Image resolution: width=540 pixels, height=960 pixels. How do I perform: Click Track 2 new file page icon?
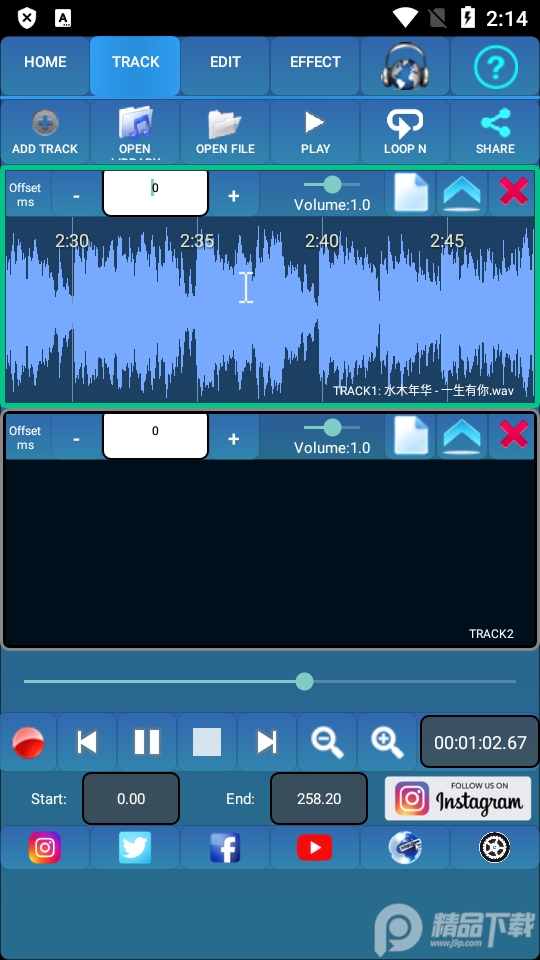tap(410, 437)
